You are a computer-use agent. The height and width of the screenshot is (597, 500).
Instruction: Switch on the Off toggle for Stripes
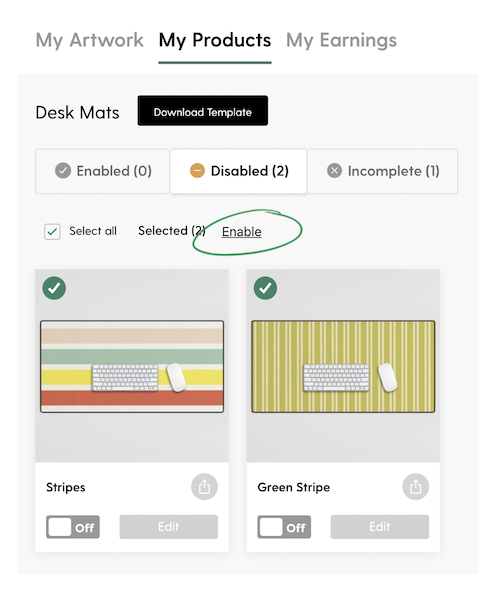click(x=73, y=527)
